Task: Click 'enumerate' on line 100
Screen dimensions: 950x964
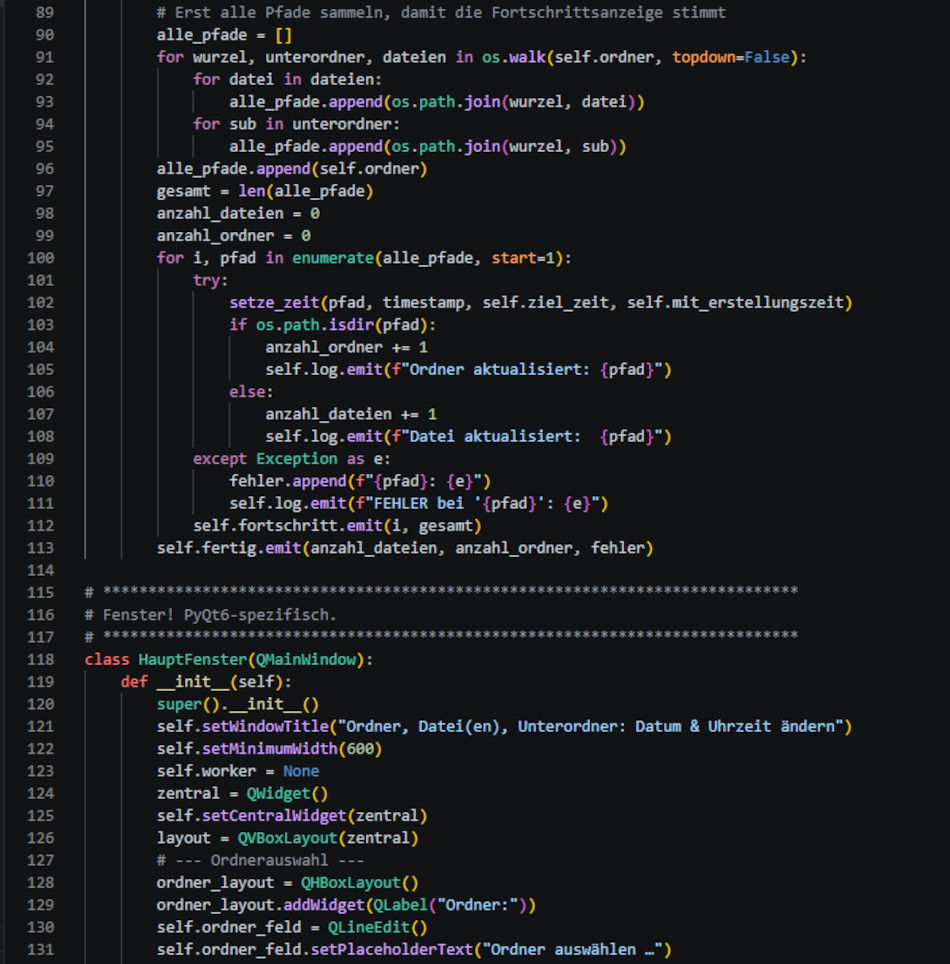Action: click(x=333, y=258)
